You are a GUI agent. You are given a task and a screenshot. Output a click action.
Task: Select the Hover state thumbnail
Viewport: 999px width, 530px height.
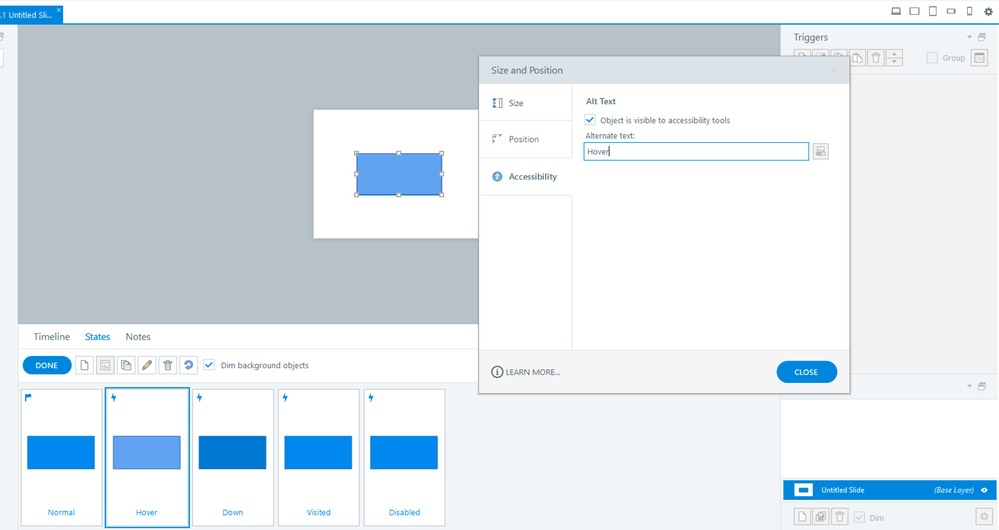(x=147, y=457)
